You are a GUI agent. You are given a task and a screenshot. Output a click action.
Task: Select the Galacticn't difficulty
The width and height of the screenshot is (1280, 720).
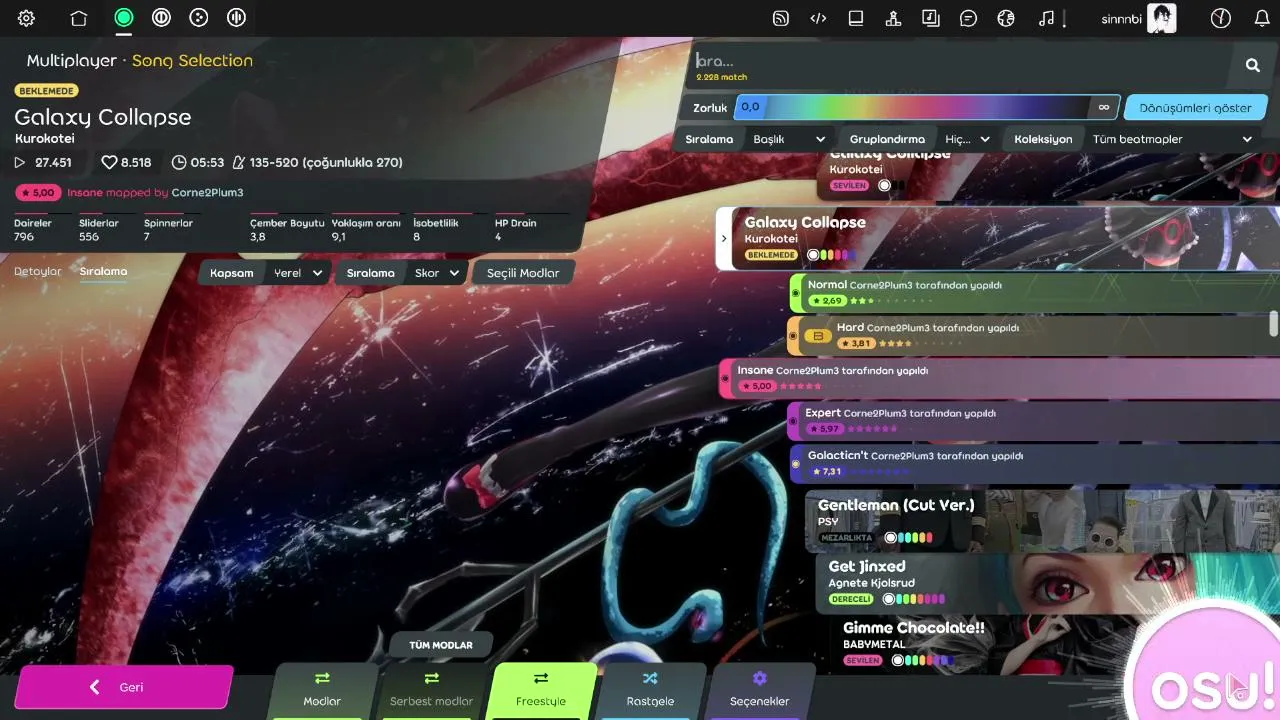pos(1035,464)
